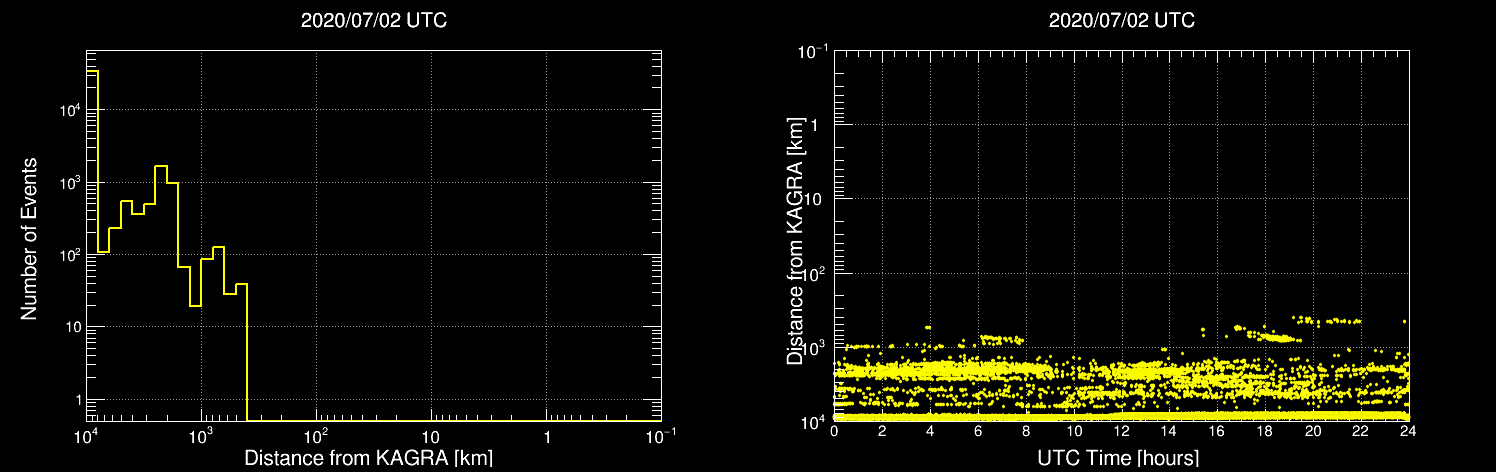Select the 'Number of Events' axis label
Viewport: 1496px width, 472px height.
(x=29, y=238)
